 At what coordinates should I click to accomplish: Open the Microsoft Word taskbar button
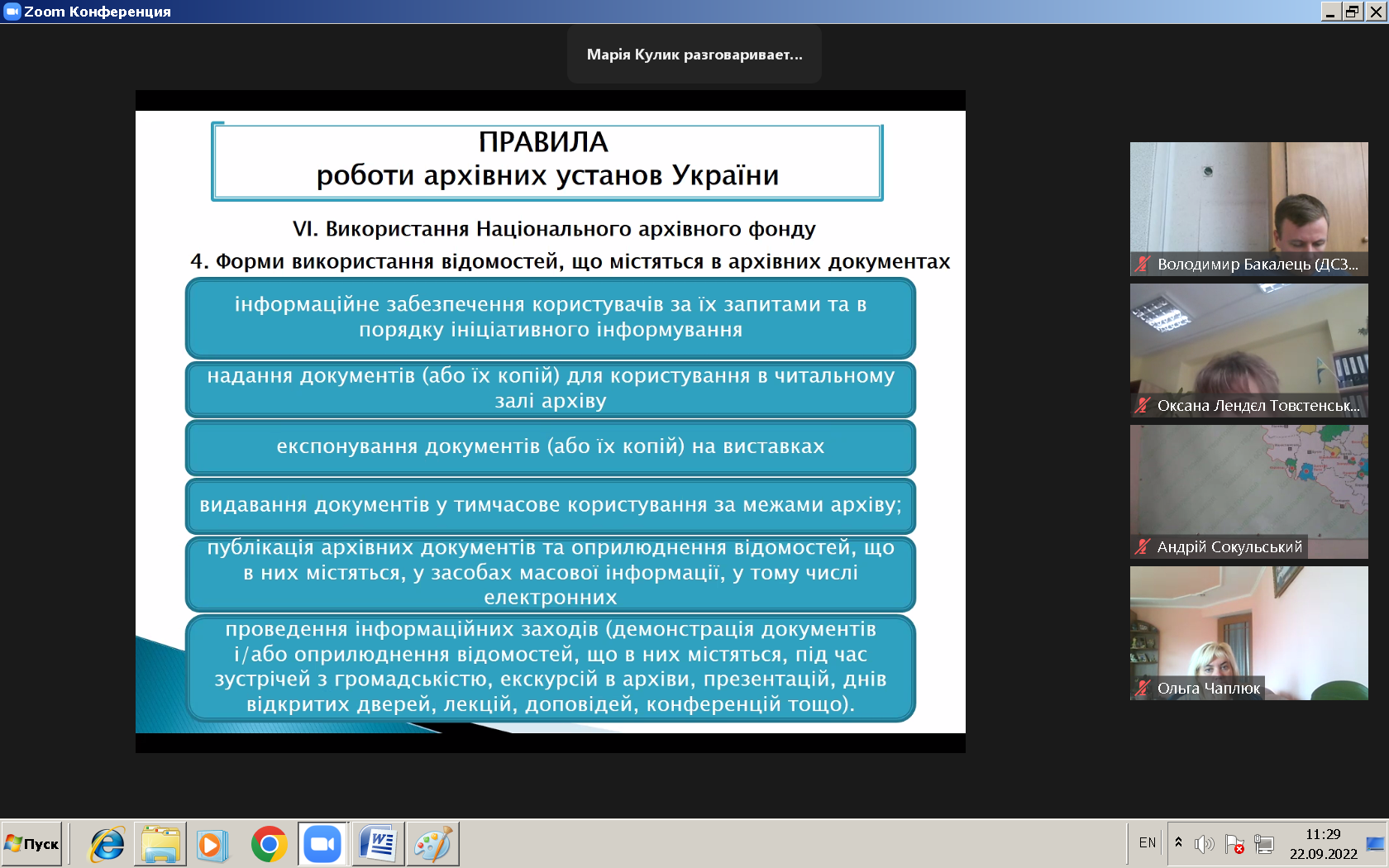pyautogui.click(x=378, y=844)
